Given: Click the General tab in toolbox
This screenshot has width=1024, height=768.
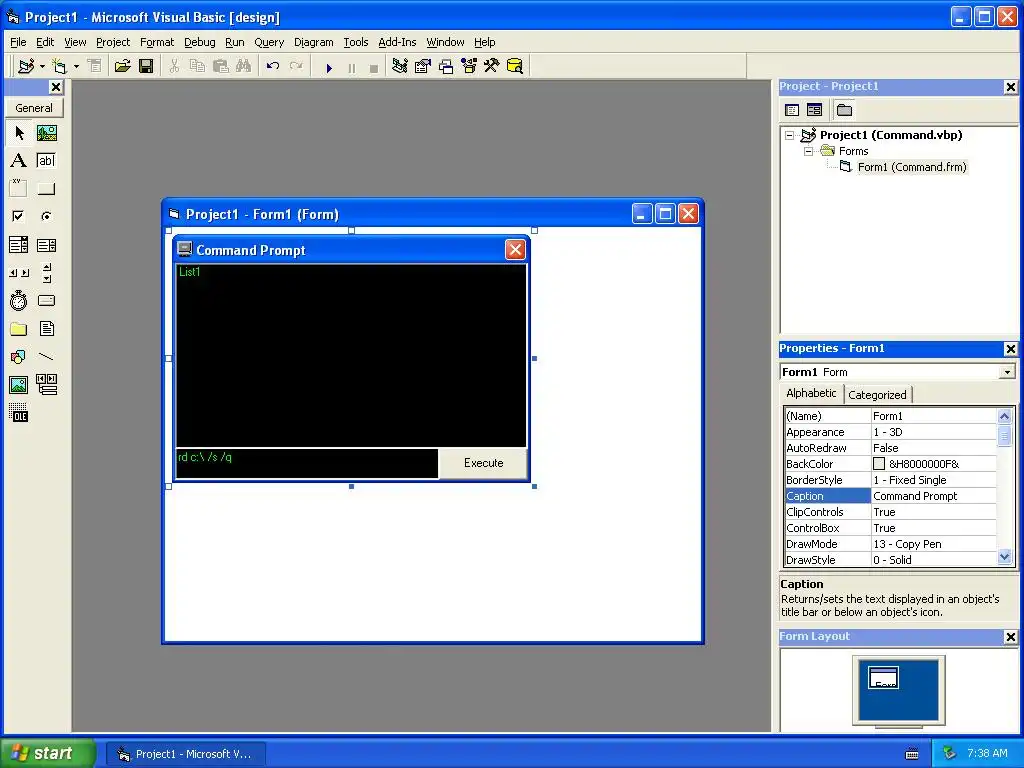Looking at the screenshot, I should [x=34, y=108].
